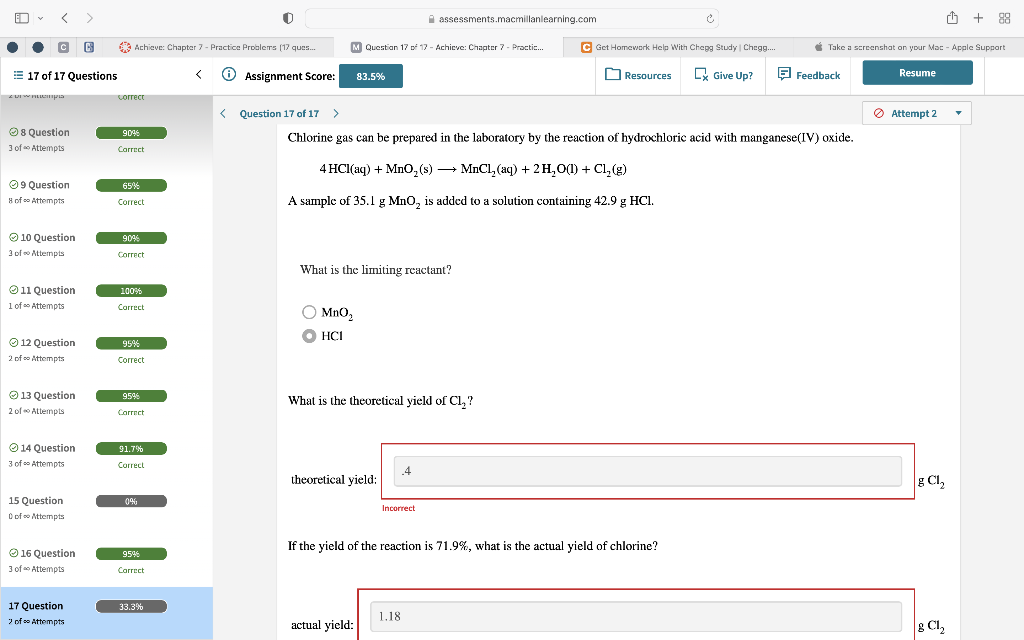Click the green check icon beside 11 Question
1024x640 pixels.
coord(13,290)
